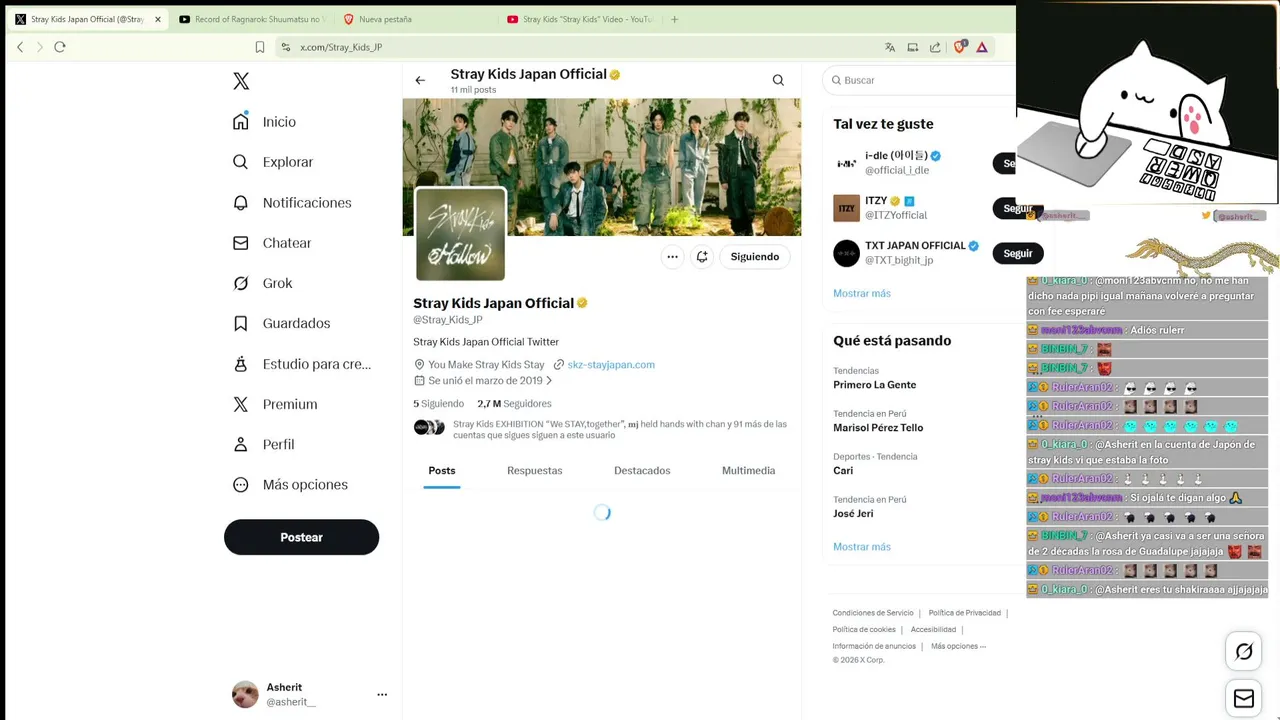Open Accesibilidad footer link
The width and height of the screenshot is (1280, 720).
(x=933, y=630)
